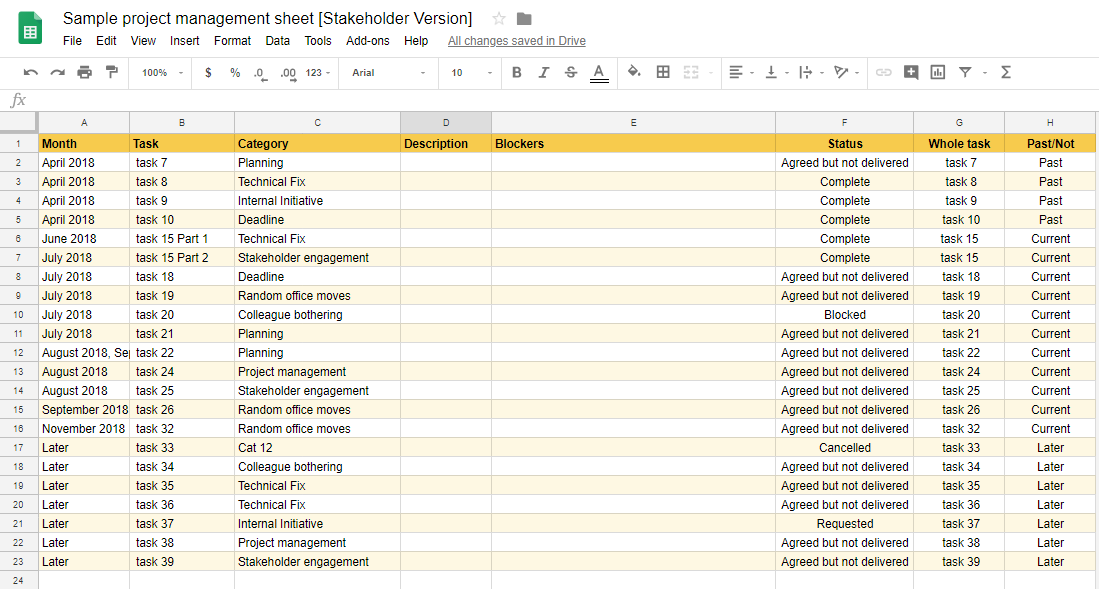Image resolution: width=1099 pixels, height=589 pixels.
Task: Open the font size dropdown
Action: tap(470, 73)
